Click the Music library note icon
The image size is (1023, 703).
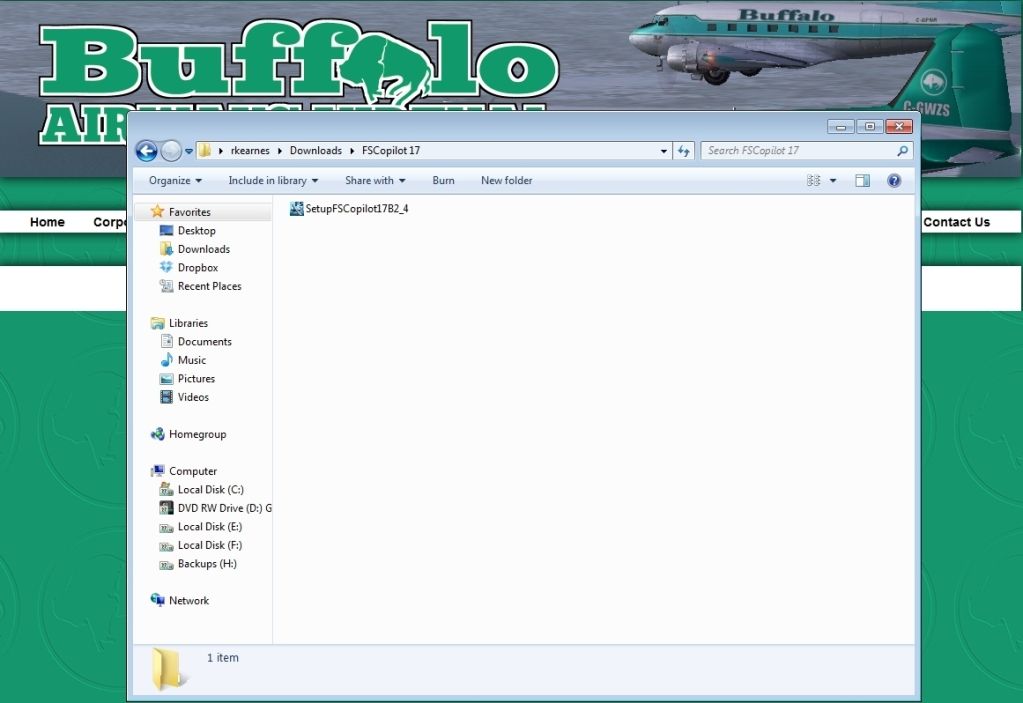pos(166,360)
